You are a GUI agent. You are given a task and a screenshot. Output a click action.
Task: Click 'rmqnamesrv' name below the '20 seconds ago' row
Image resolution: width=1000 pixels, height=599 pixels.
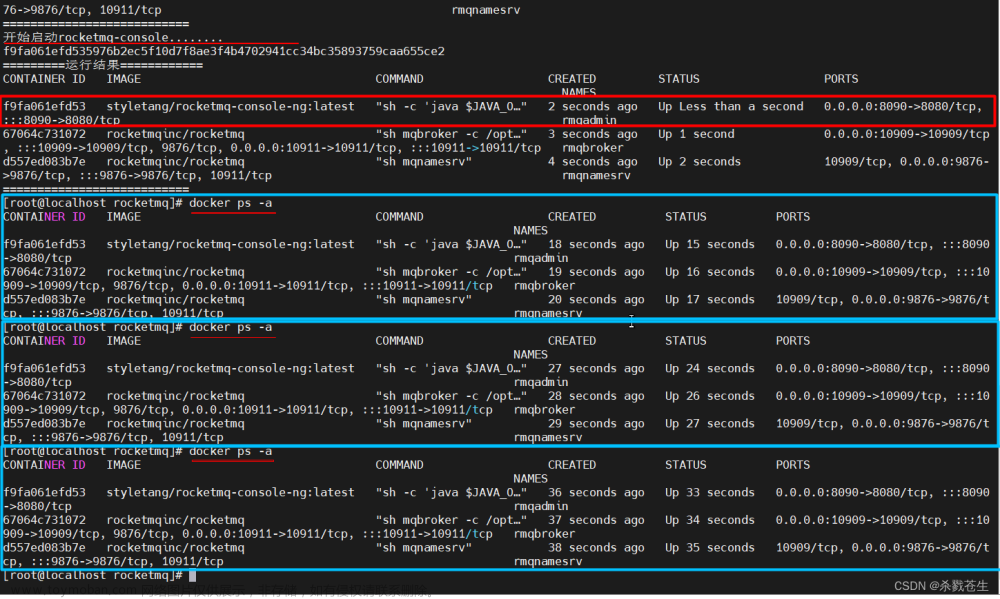click(548, 313)
